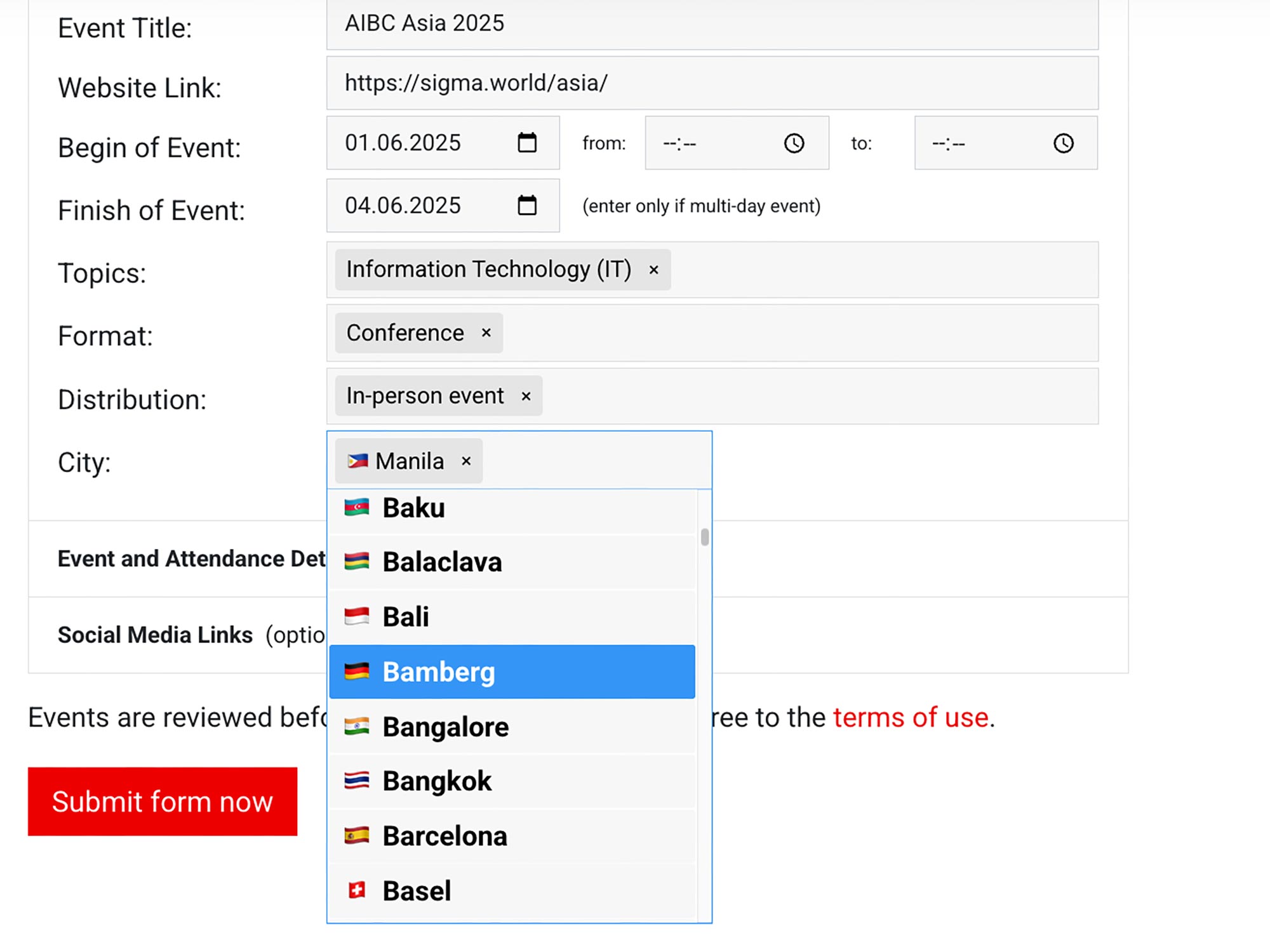Click the Website Link input field

point(712,83)
